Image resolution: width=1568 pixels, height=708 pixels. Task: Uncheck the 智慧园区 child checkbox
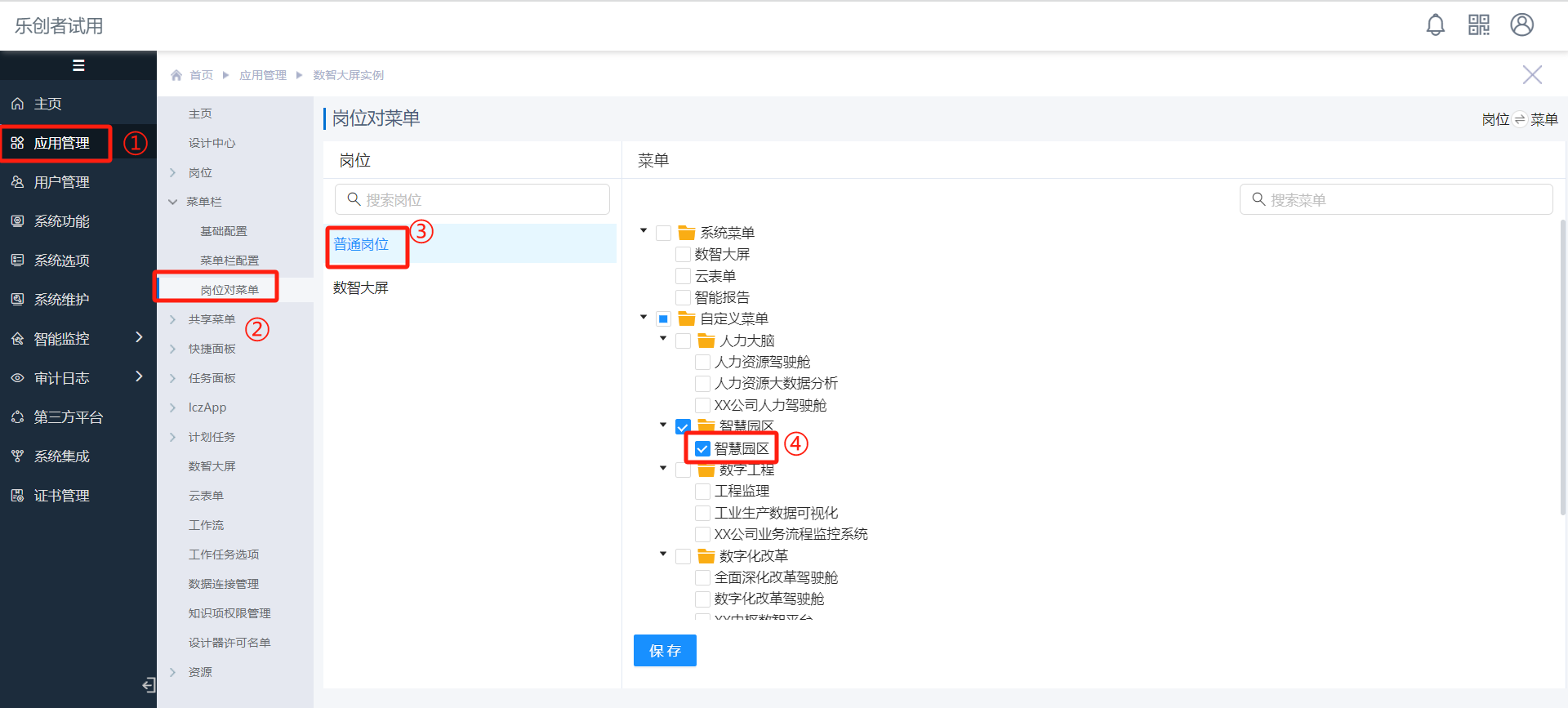[702, 448]
